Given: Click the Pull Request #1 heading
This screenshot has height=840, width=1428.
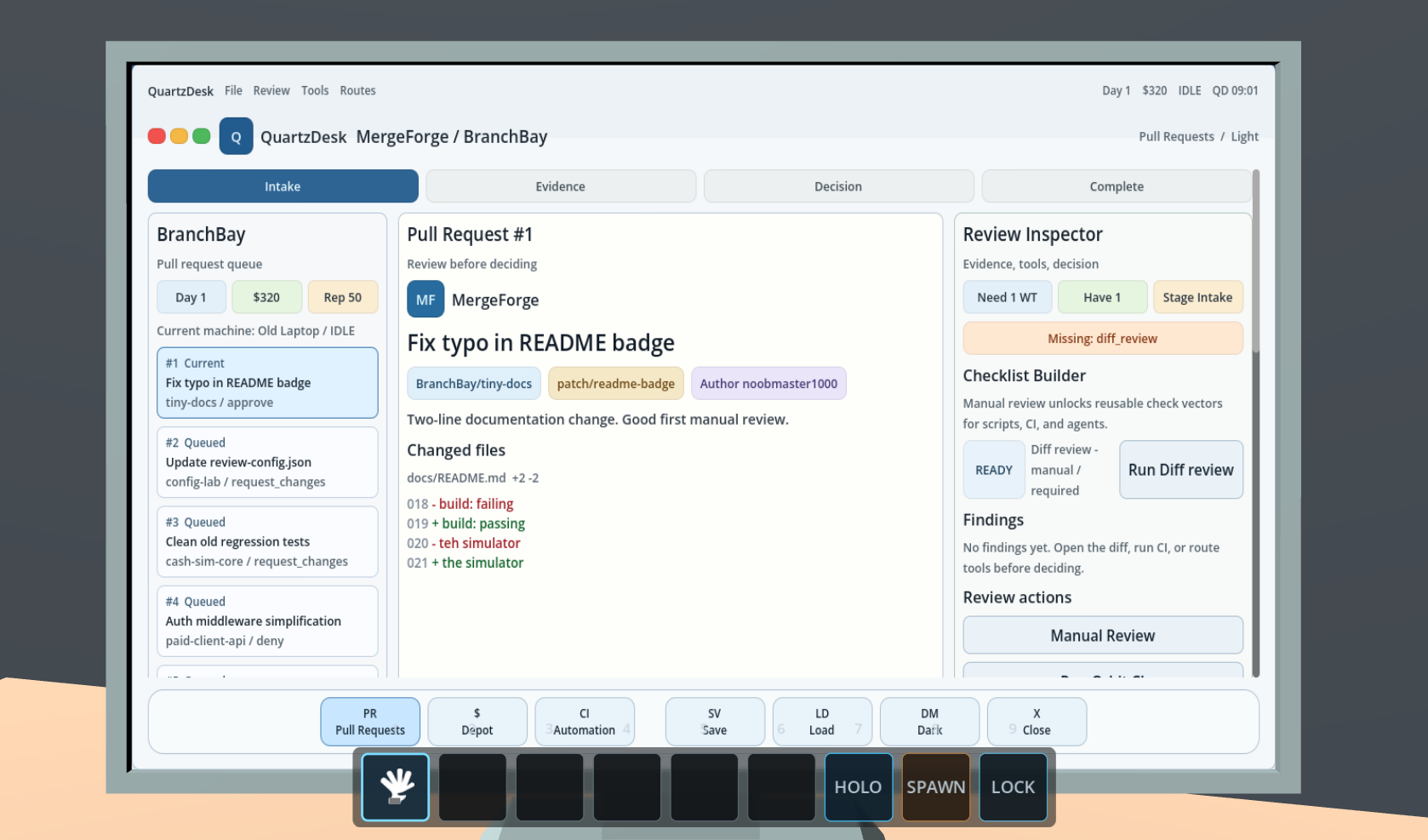Looking at the screenshot, I should pos(470,234).
